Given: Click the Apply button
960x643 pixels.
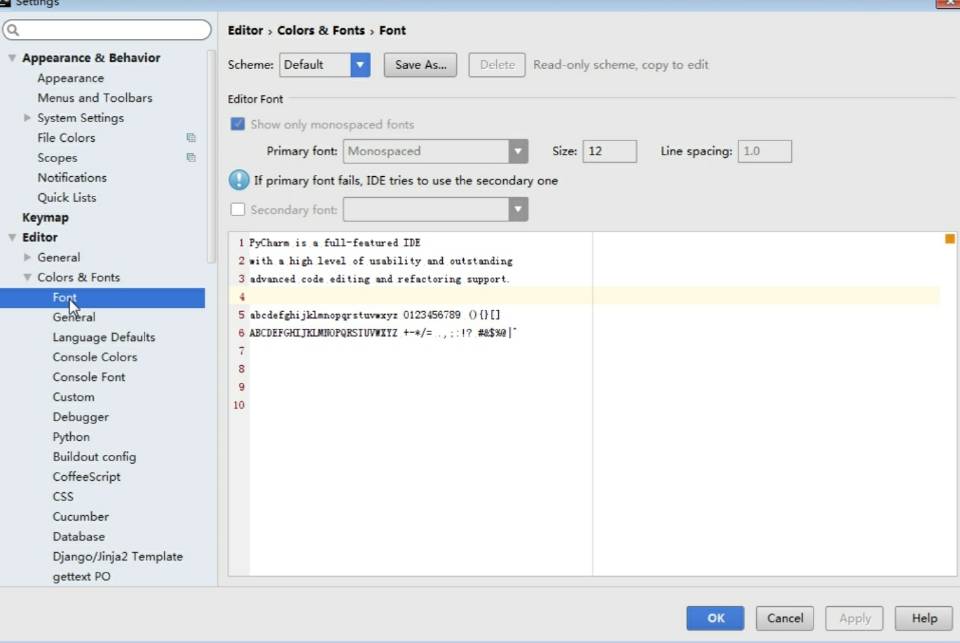Looking at the screenshot, I should (854, 618).
